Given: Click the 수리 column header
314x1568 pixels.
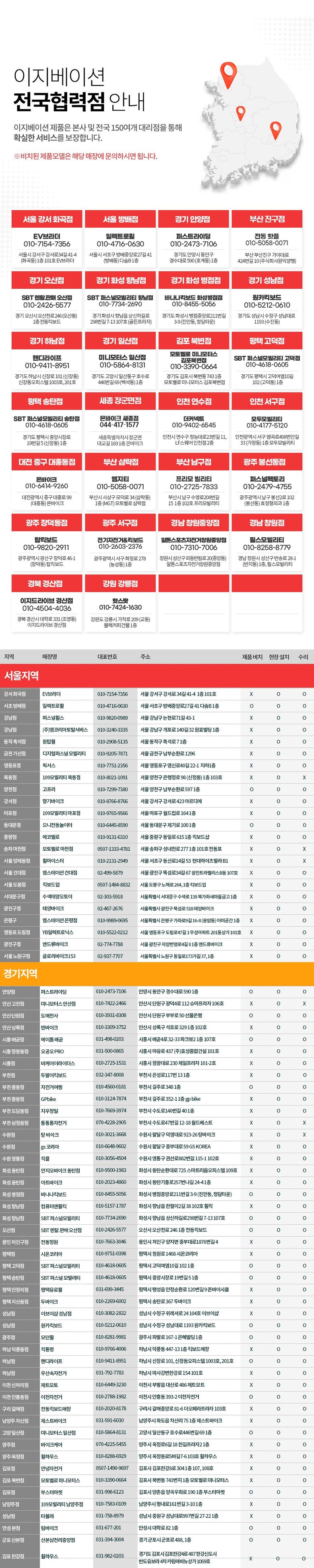Looking at the screenshot, I should 303,657.
